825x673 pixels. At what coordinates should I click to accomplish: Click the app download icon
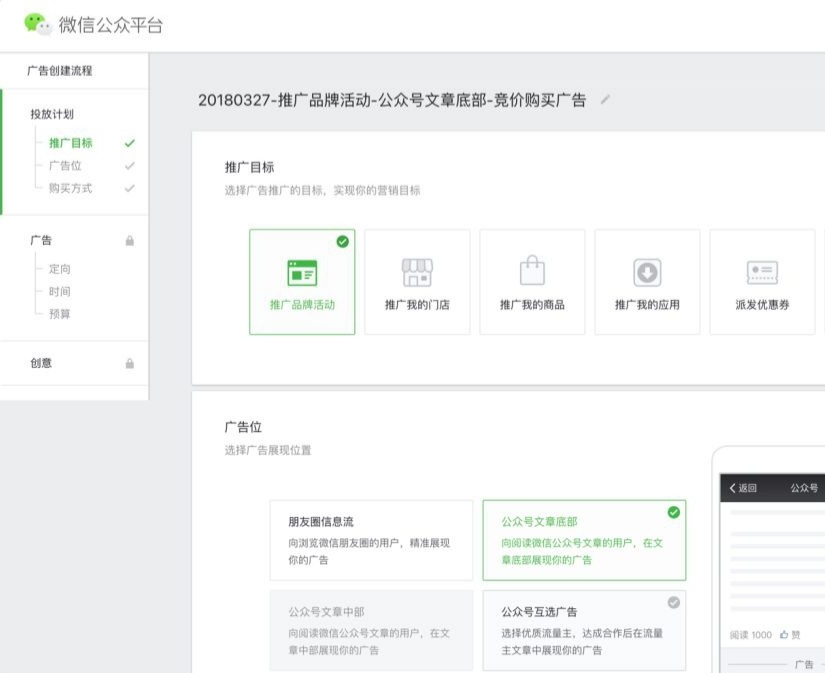[647, 273]
